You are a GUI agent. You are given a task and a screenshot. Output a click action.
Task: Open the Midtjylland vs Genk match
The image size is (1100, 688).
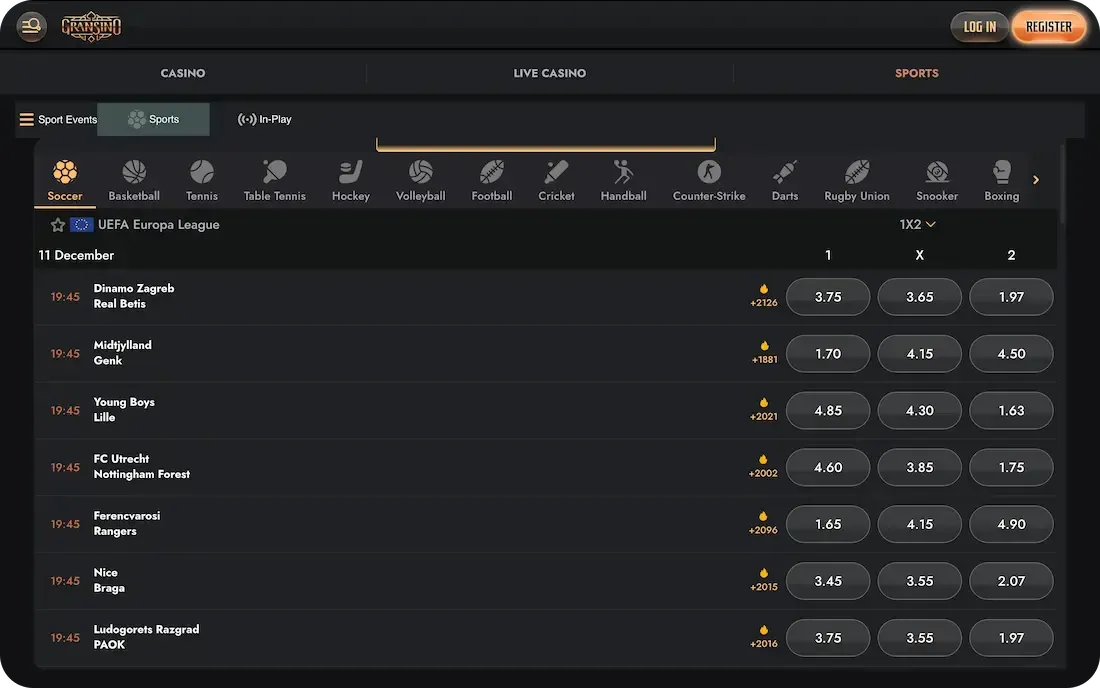tap(123, 353)
